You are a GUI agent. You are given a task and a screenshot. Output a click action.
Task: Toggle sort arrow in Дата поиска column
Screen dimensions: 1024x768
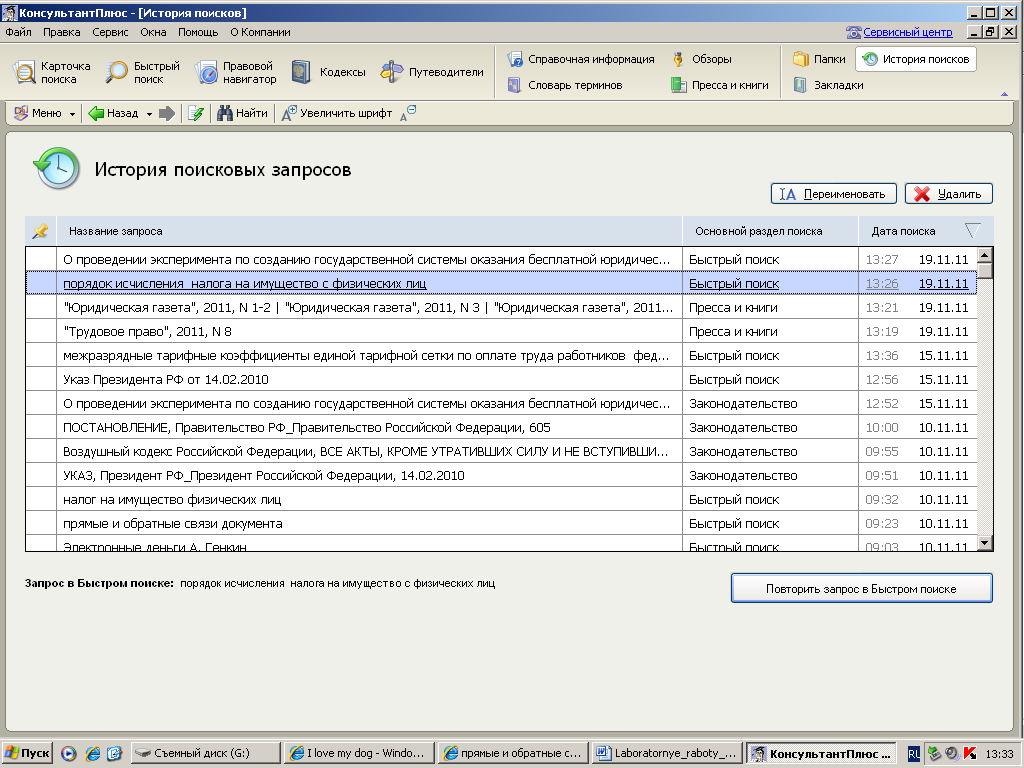point(972,231)
